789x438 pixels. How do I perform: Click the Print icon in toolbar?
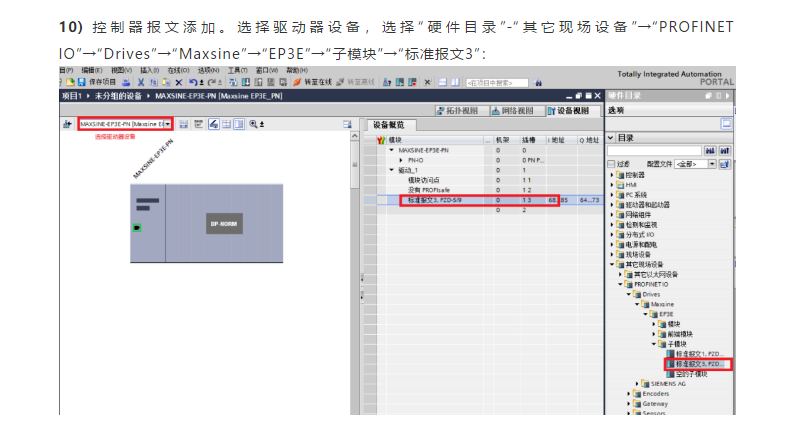click(x=124, y=82)
